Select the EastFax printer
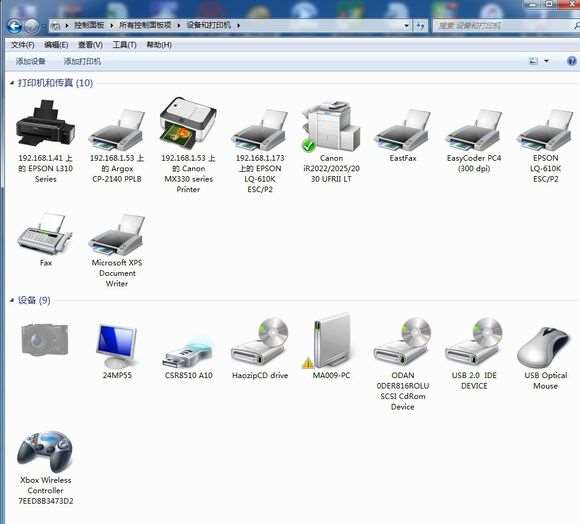The width and height of the screenshot is (580, 524). point(403,135)
